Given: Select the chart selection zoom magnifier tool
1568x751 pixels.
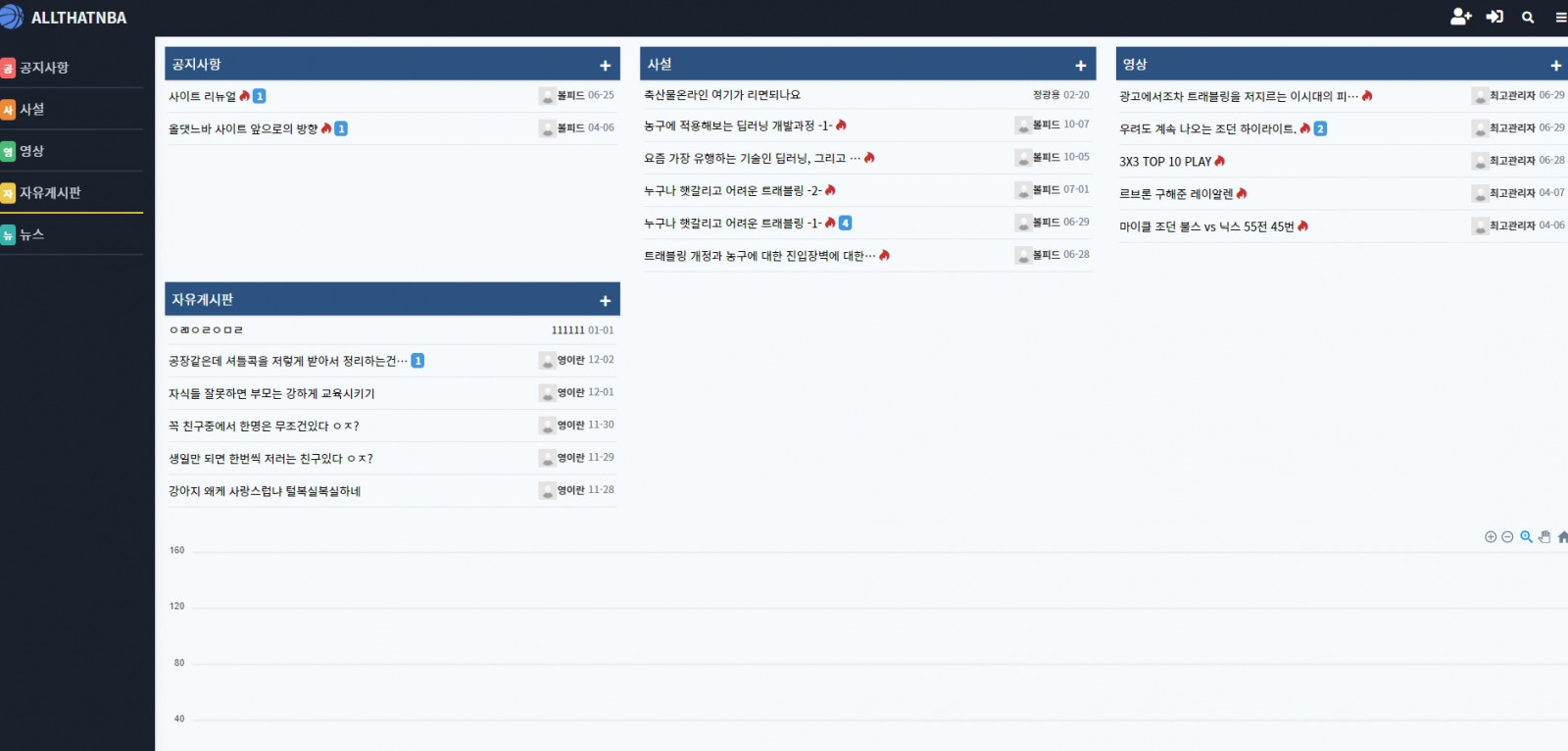Looking at the screenshot, I should 1526,537.
